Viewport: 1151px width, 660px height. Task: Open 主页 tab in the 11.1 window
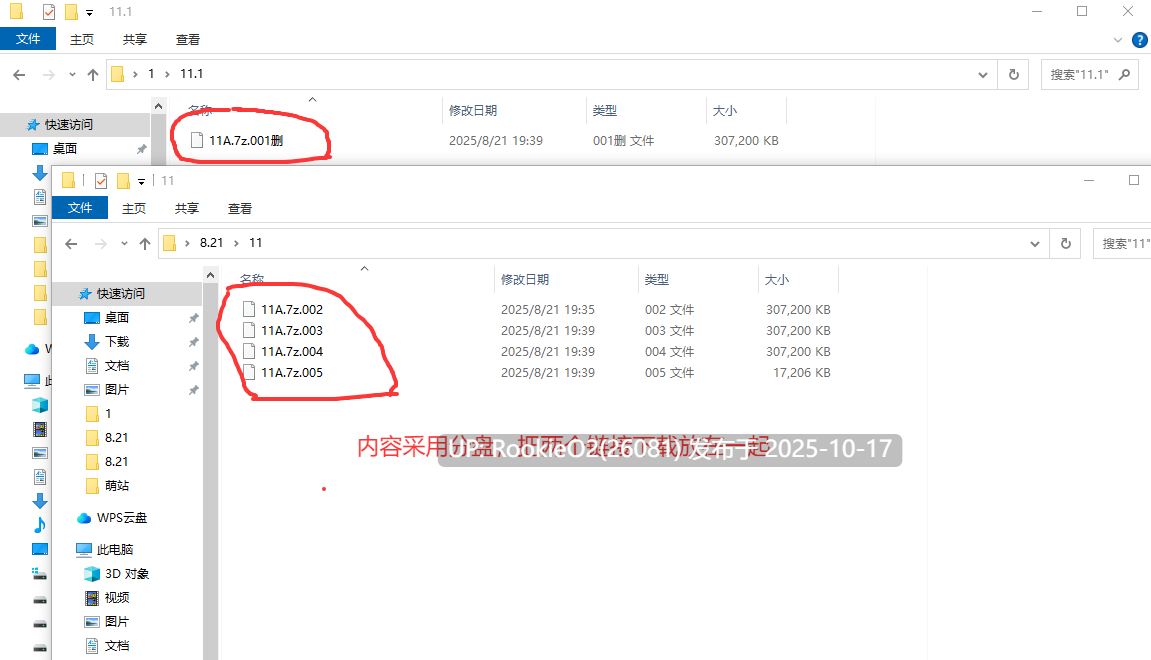click(81, 40)
